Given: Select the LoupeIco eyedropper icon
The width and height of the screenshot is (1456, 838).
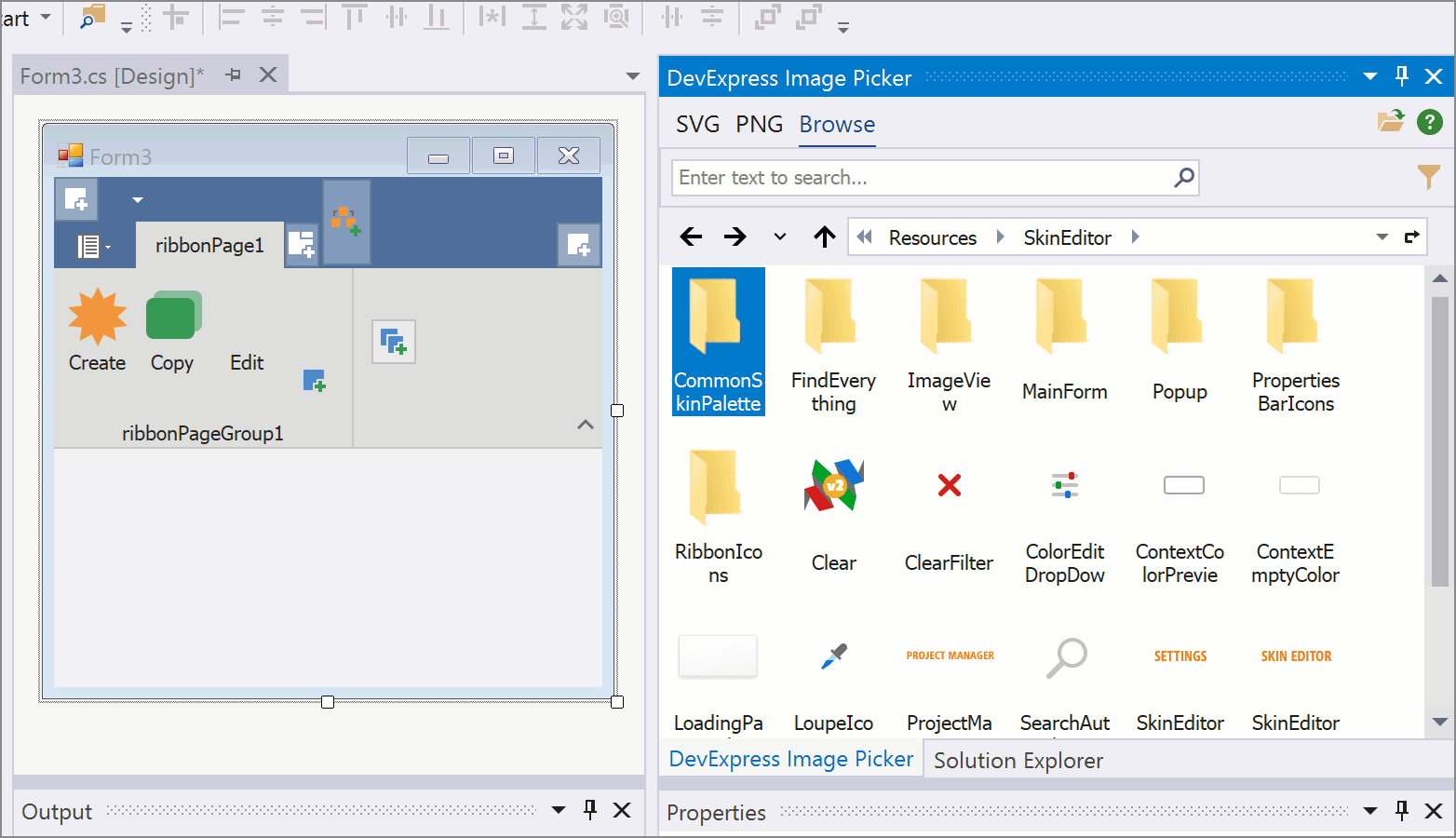Looking at the screenshot, I should pyautogui.click(x=833, y=656).
